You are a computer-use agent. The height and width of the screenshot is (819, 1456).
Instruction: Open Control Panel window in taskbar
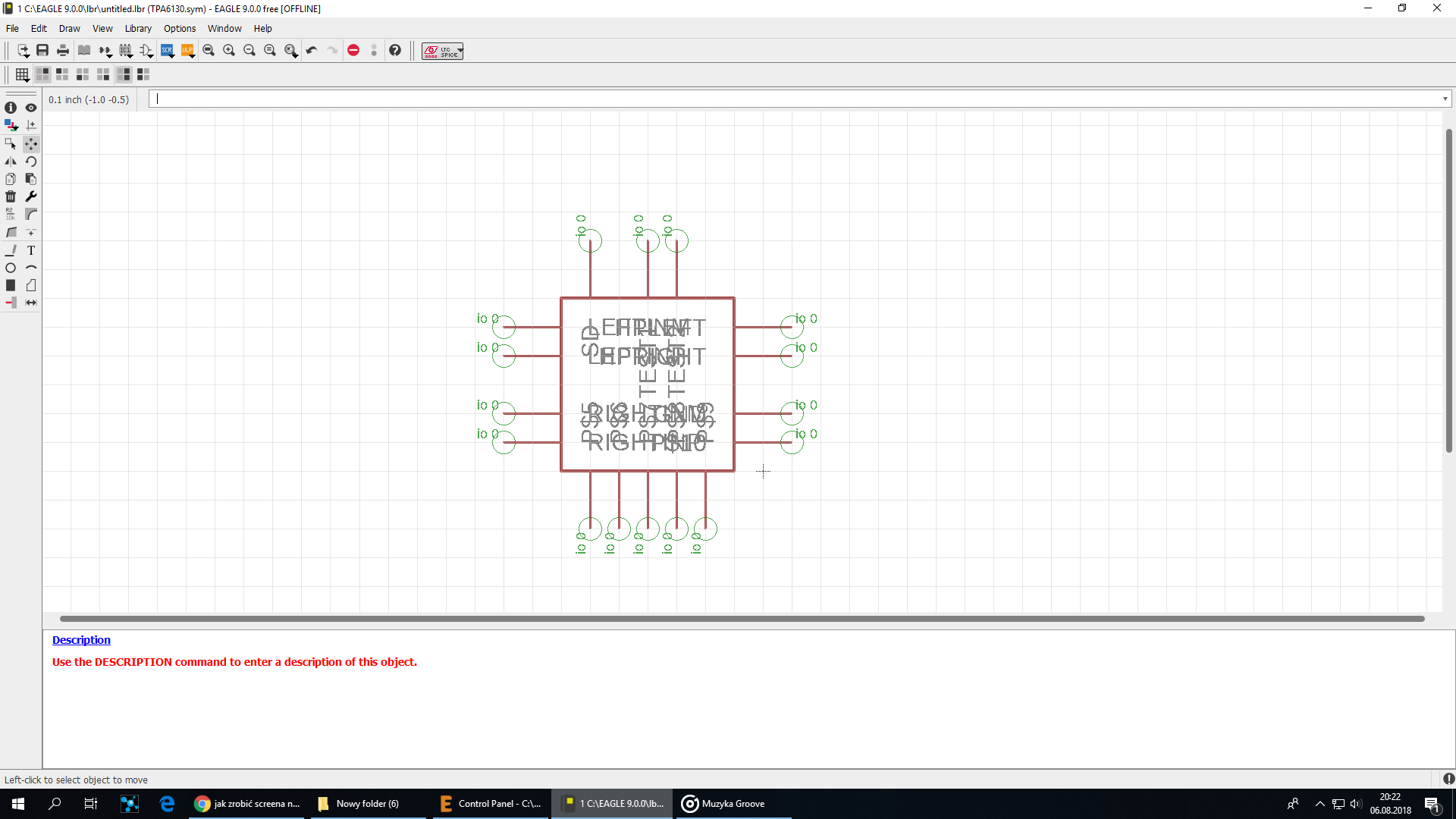491,804
